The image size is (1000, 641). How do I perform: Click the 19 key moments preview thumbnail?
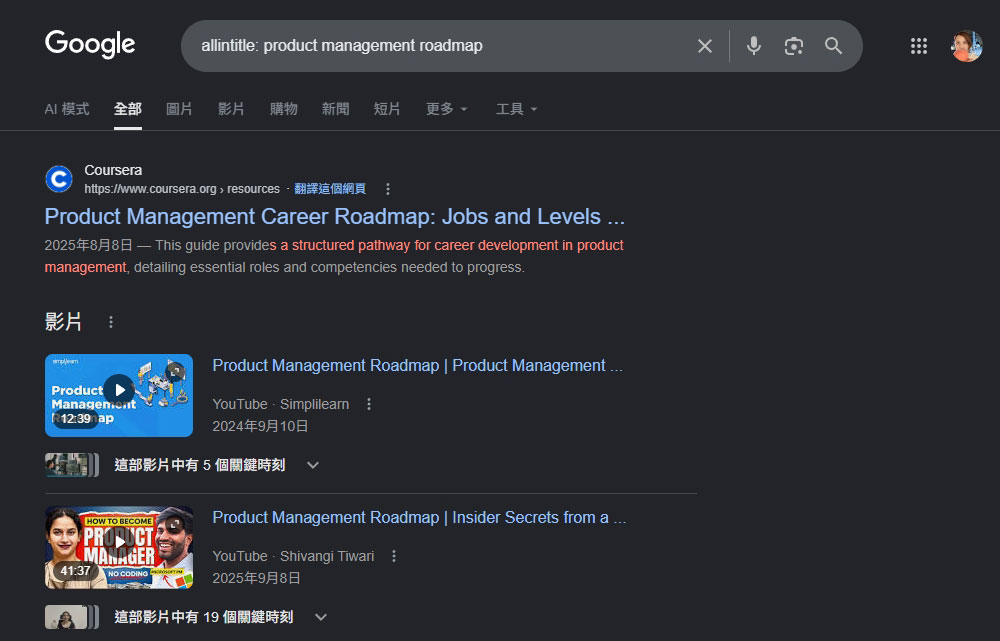pyautogui.click(x=72, y=617)
